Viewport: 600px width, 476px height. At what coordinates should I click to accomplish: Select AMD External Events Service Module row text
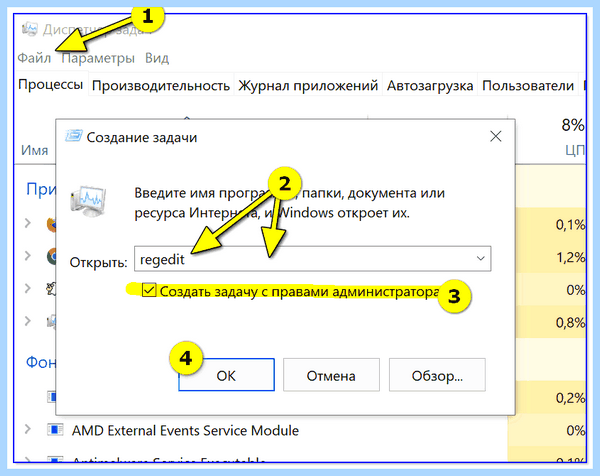(x=185, y=430)
